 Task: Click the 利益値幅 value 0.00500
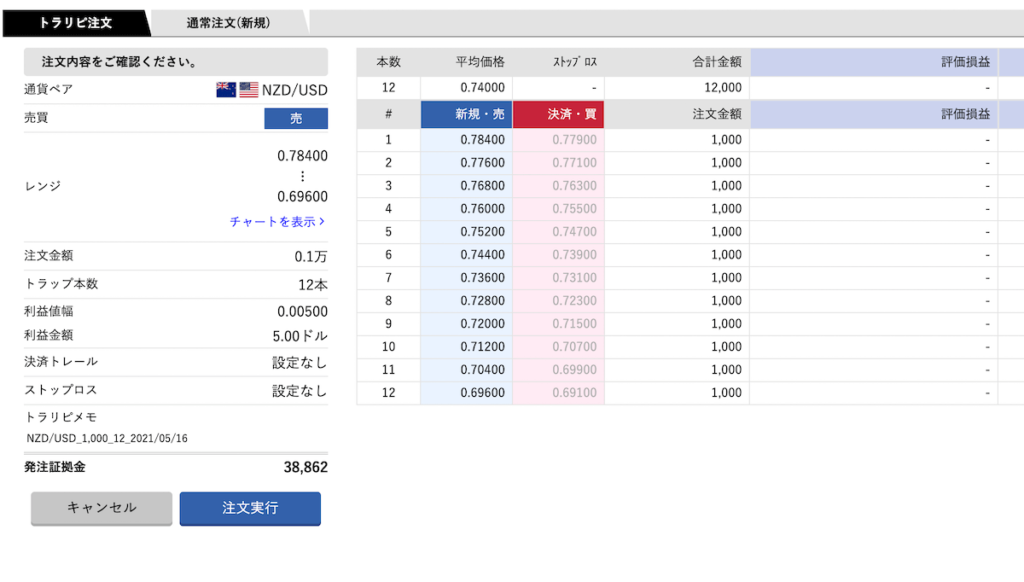302,312
